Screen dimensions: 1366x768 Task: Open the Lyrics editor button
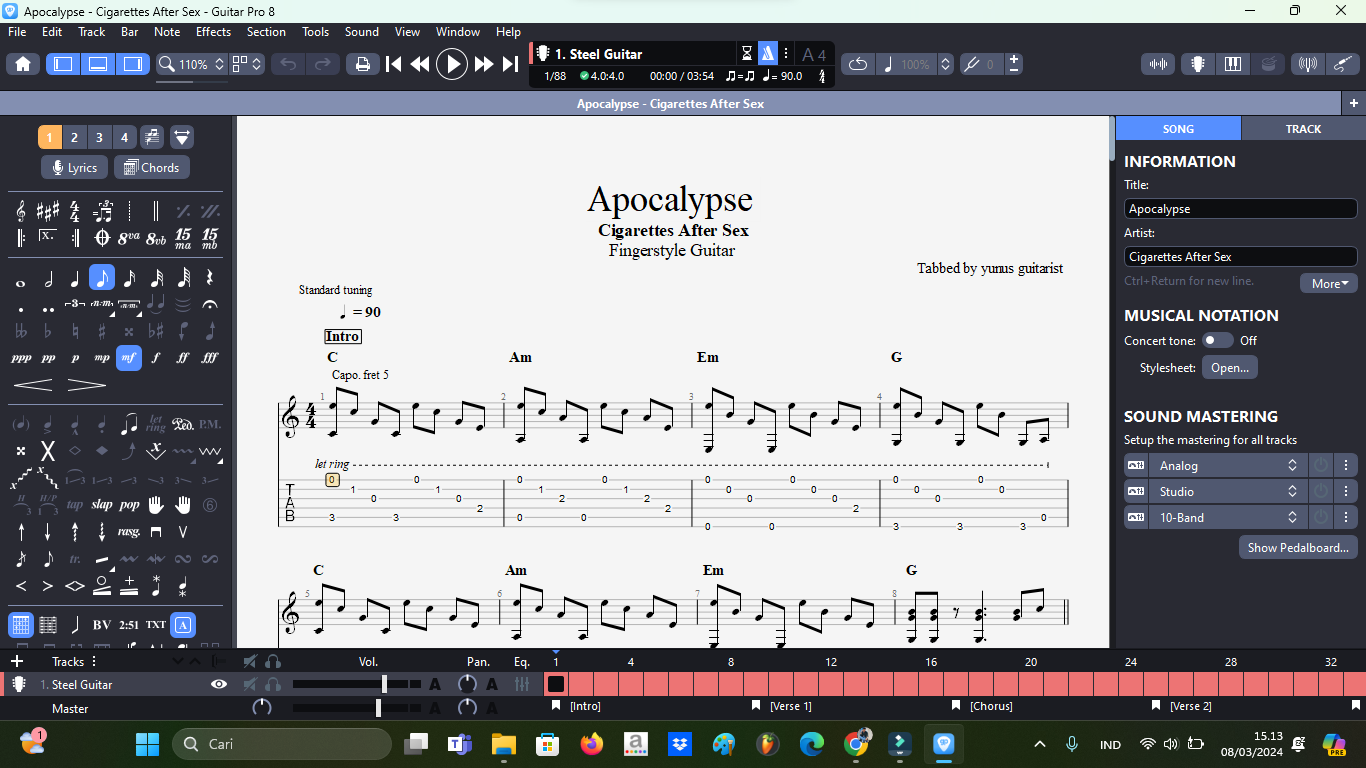tap(74, 168)
